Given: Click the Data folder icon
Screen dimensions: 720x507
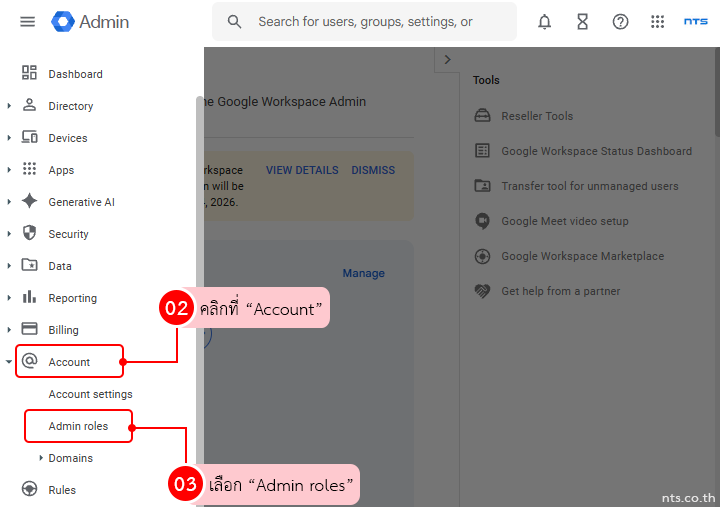Looking at the screenshot, I should [29, 265].
